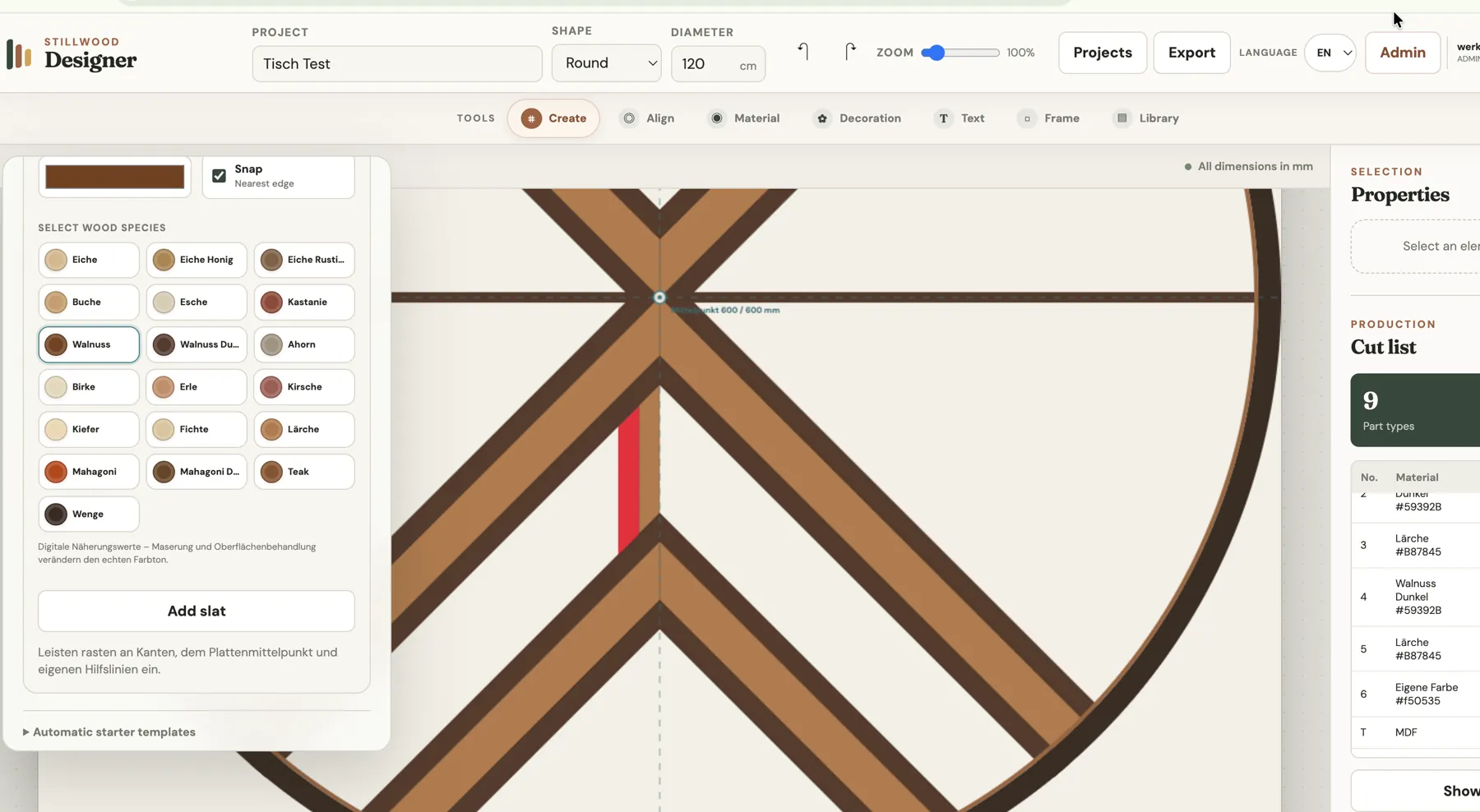The image size is (1480, 812).
Task: Click the MDF row in cut list
Action: tap(1416, 732)
